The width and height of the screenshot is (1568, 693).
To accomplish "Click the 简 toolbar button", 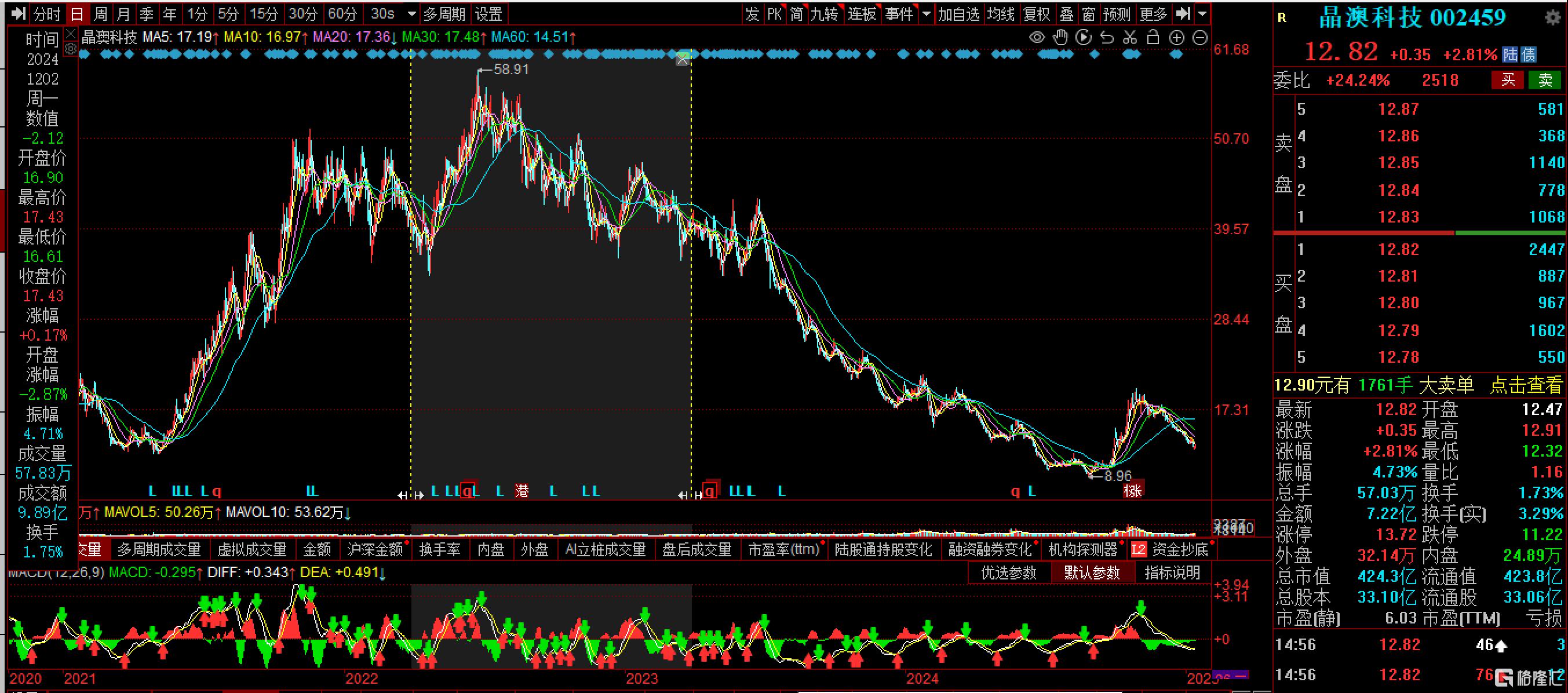I will coord(796,13).
